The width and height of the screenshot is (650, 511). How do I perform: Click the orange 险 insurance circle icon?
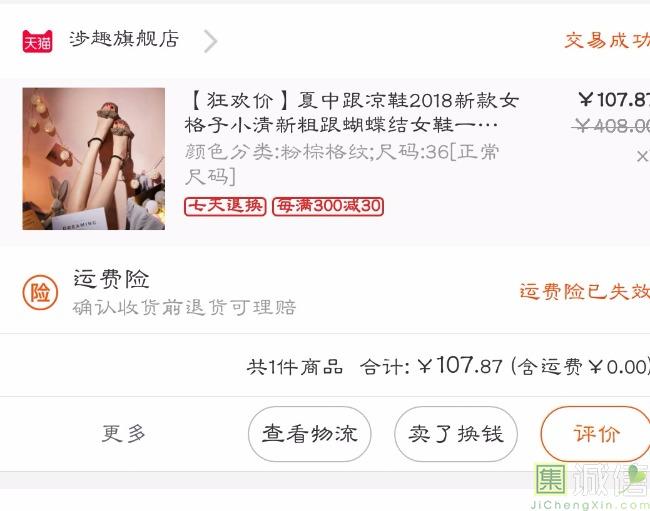click(x=40, y=293)
